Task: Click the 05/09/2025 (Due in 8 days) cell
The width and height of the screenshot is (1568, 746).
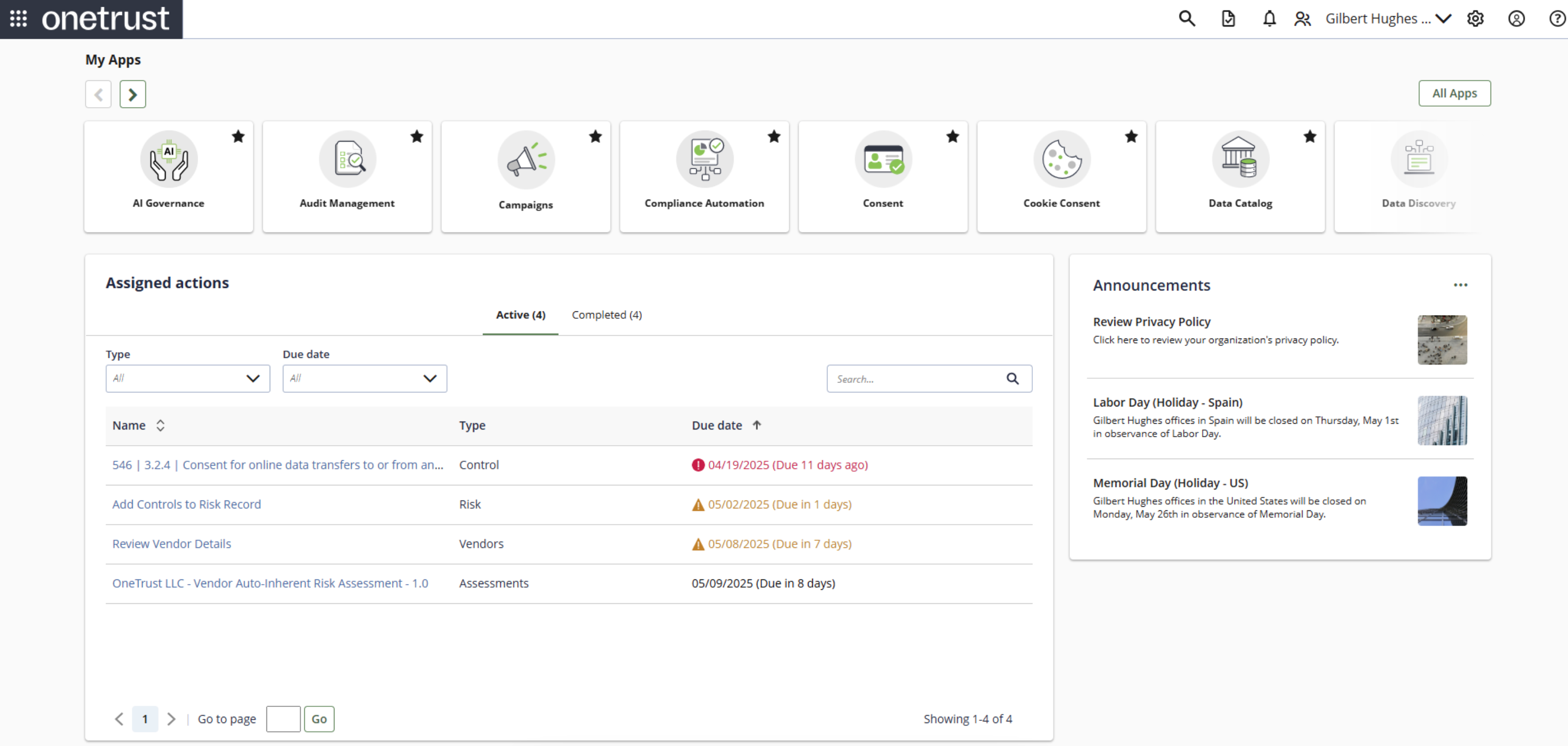Action: [763, 584]
